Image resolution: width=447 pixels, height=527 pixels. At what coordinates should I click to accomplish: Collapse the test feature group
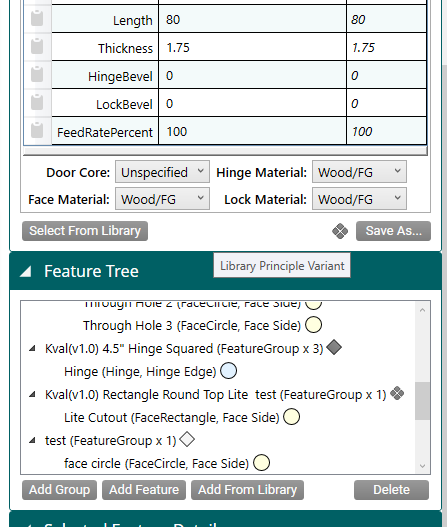32,441
